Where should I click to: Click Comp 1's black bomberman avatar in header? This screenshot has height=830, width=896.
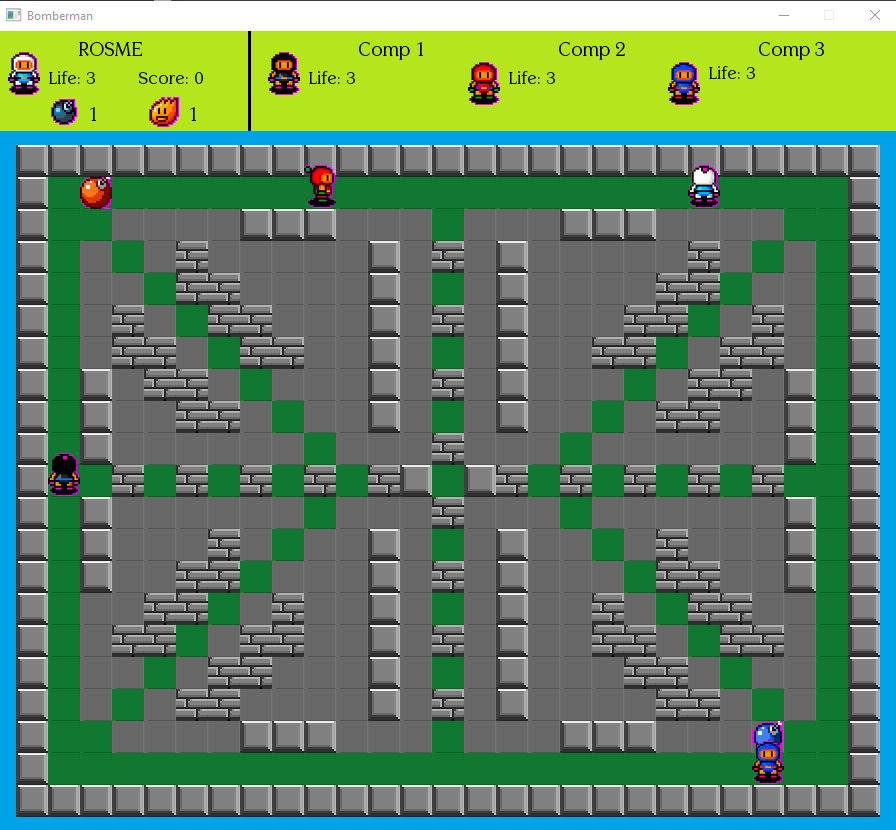pos(284,74)
